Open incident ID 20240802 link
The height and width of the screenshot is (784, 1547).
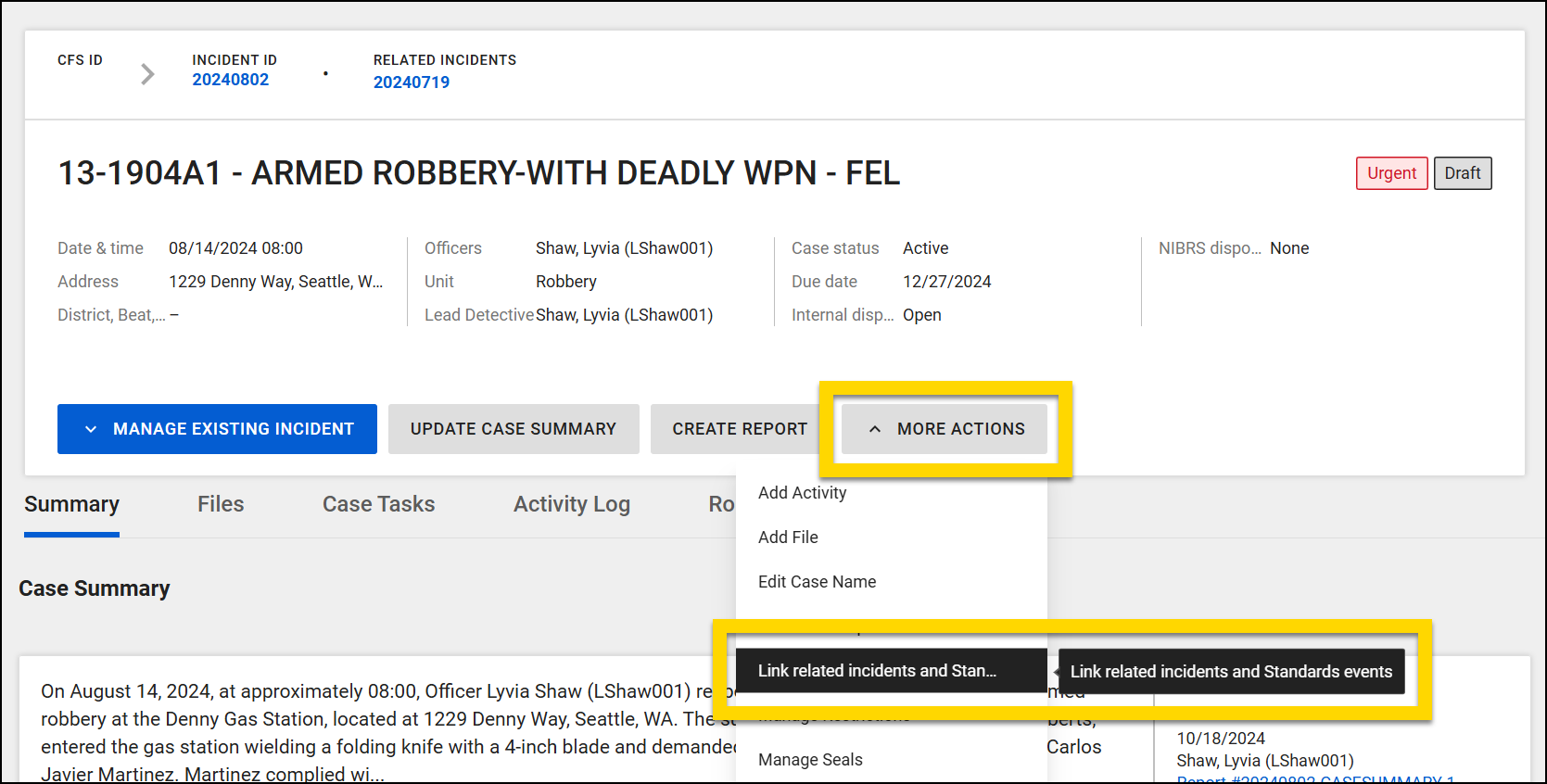[231, 80]
